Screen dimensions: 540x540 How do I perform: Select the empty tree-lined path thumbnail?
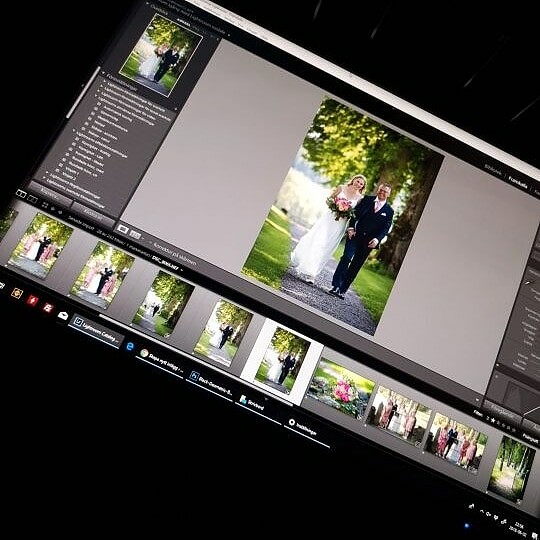(511, 468)
